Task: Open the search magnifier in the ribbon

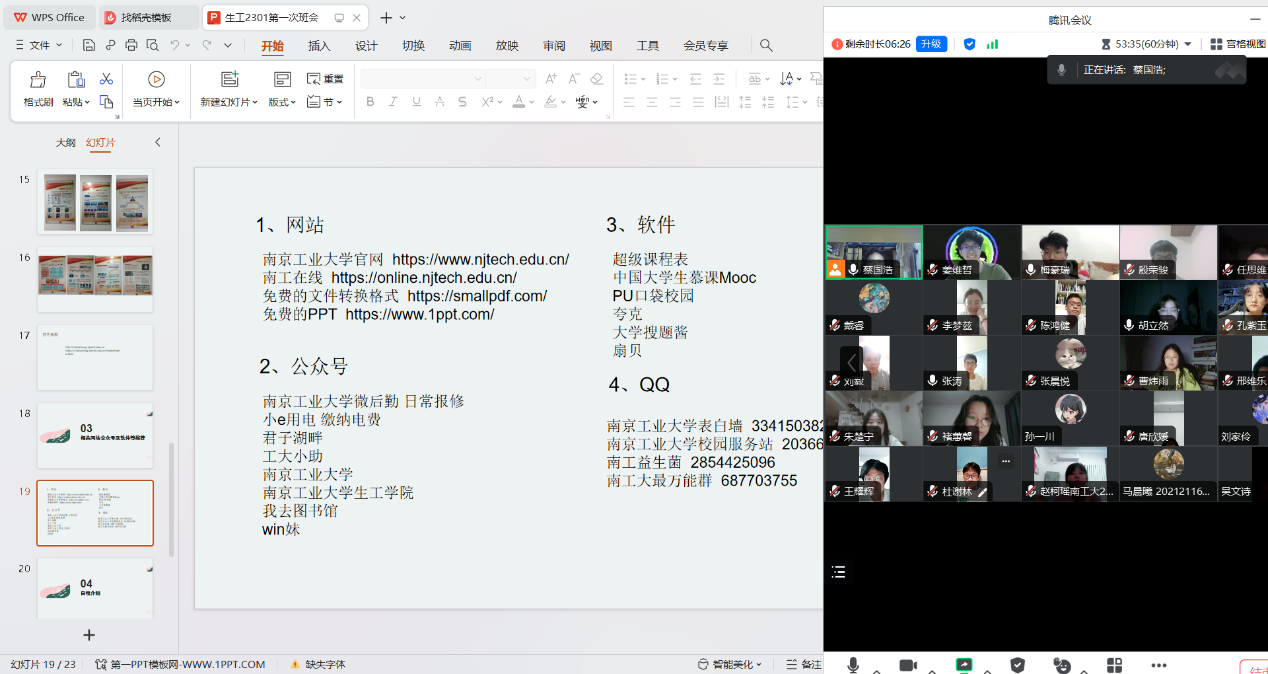Action: tap(766, 45)
